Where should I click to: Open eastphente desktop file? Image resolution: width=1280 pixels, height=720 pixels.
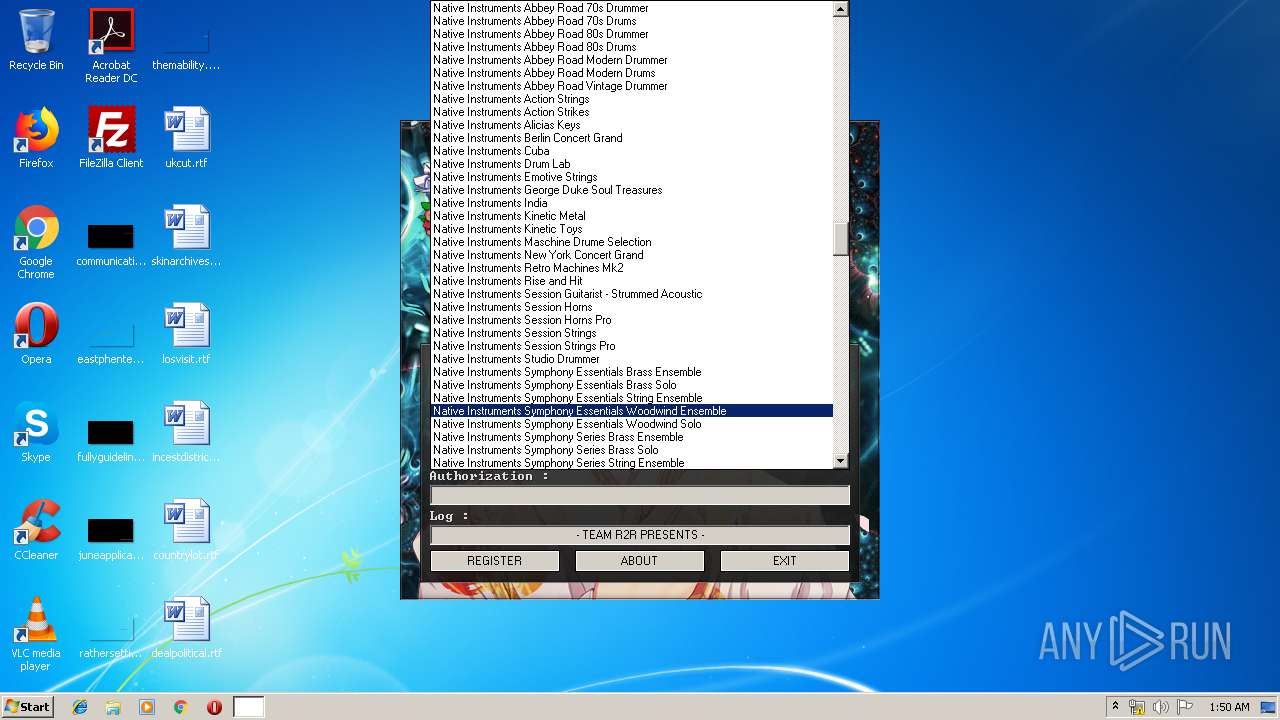point(111,340)
